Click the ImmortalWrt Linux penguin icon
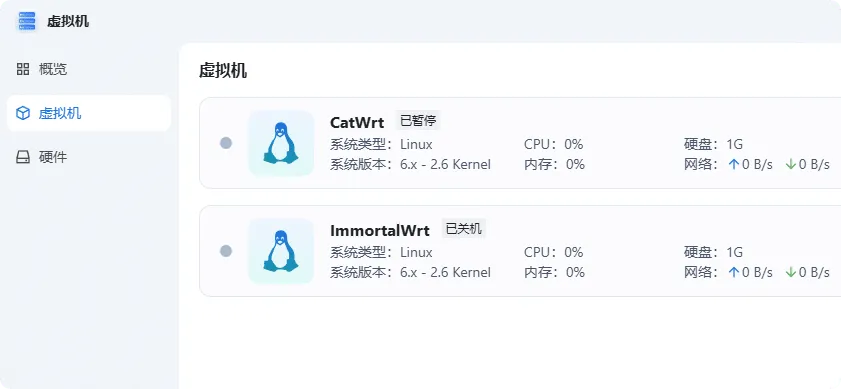Image resolution: width=841 pixels, height=389 pixels. coord(281,251)
